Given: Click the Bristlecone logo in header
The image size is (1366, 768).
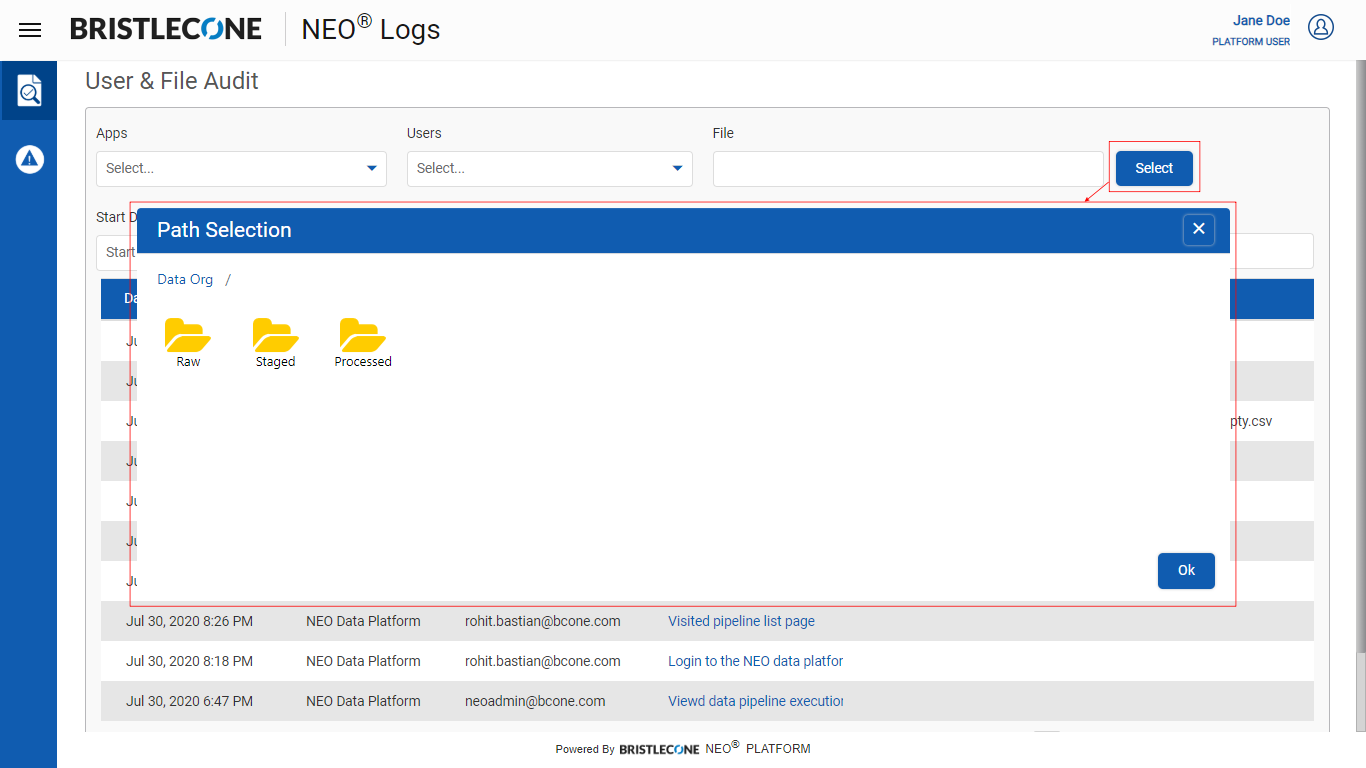Looking at the screenshot, I should click(x=166, y=30).
